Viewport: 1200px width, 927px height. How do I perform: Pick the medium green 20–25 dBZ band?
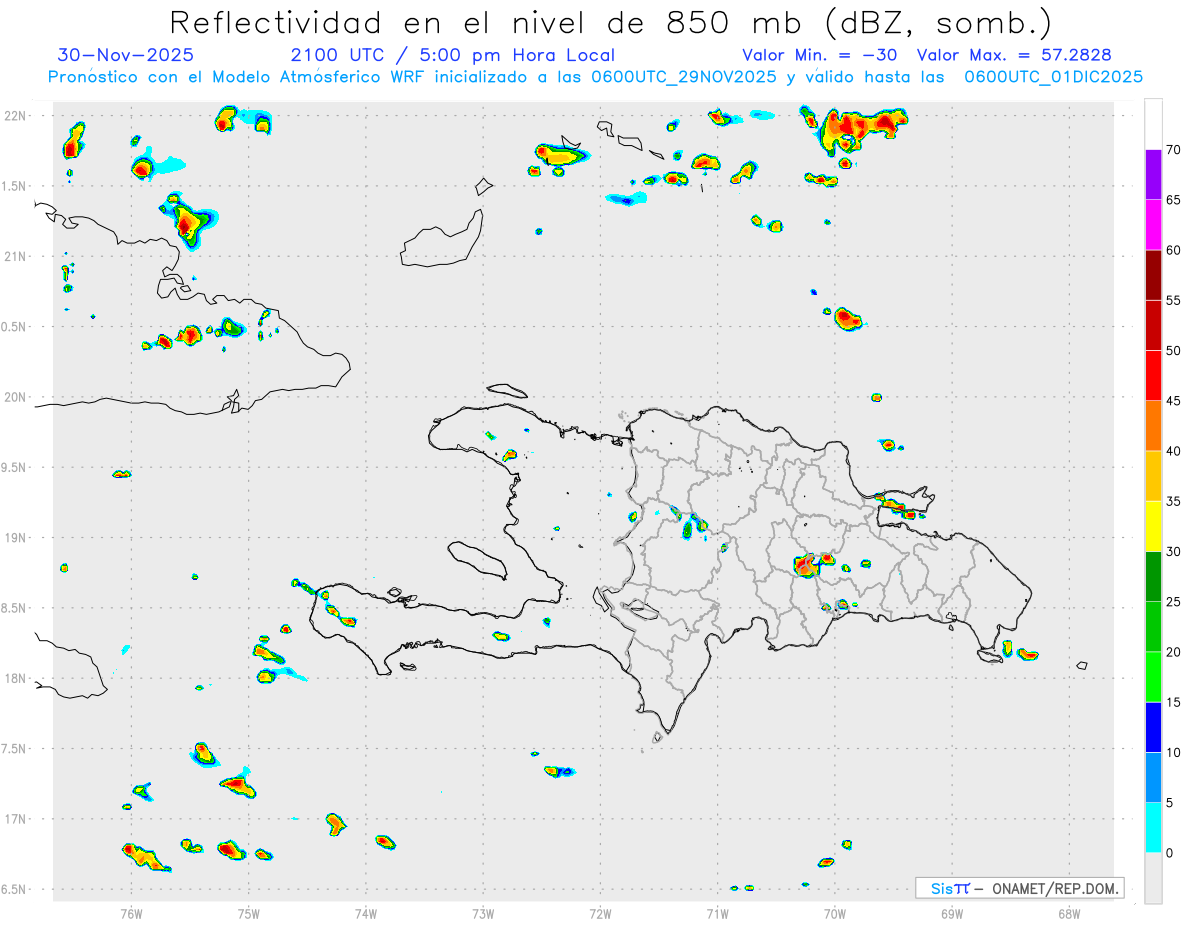click(1153, 627)
